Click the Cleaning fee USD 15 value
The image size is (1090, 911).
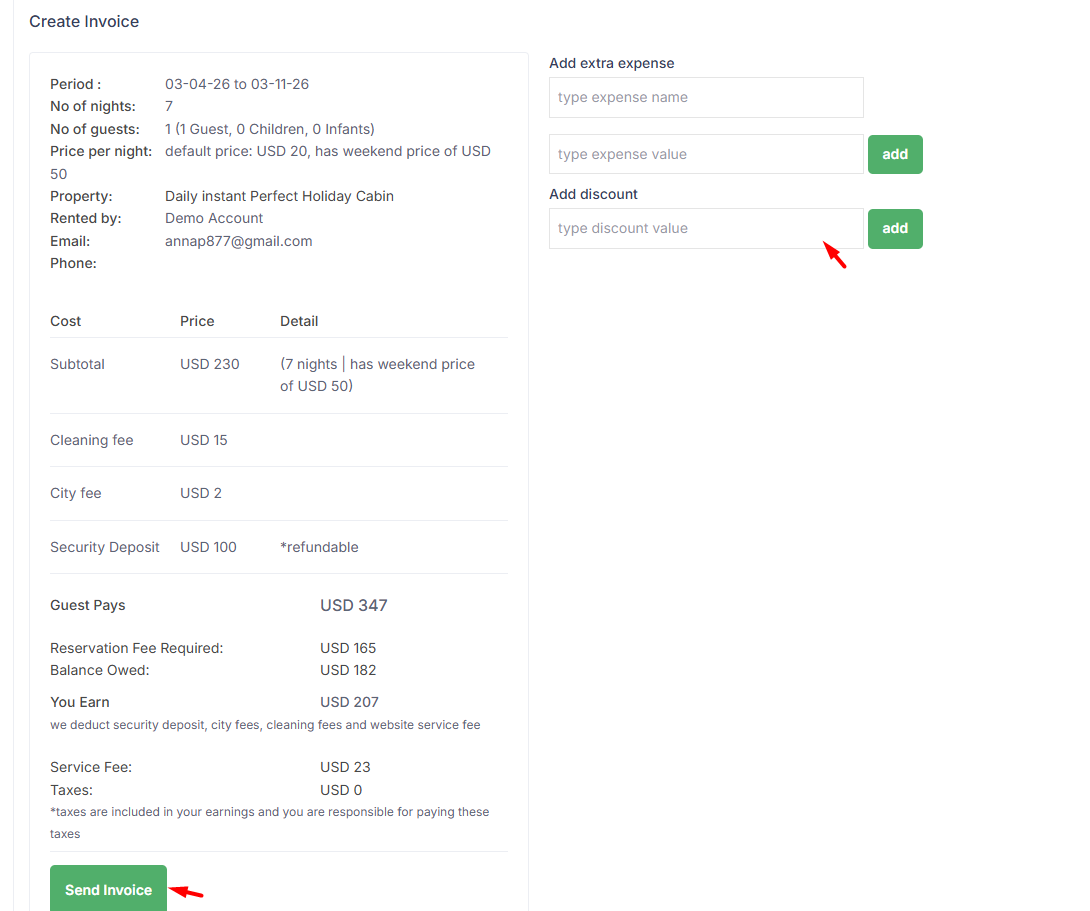(203, 440)
